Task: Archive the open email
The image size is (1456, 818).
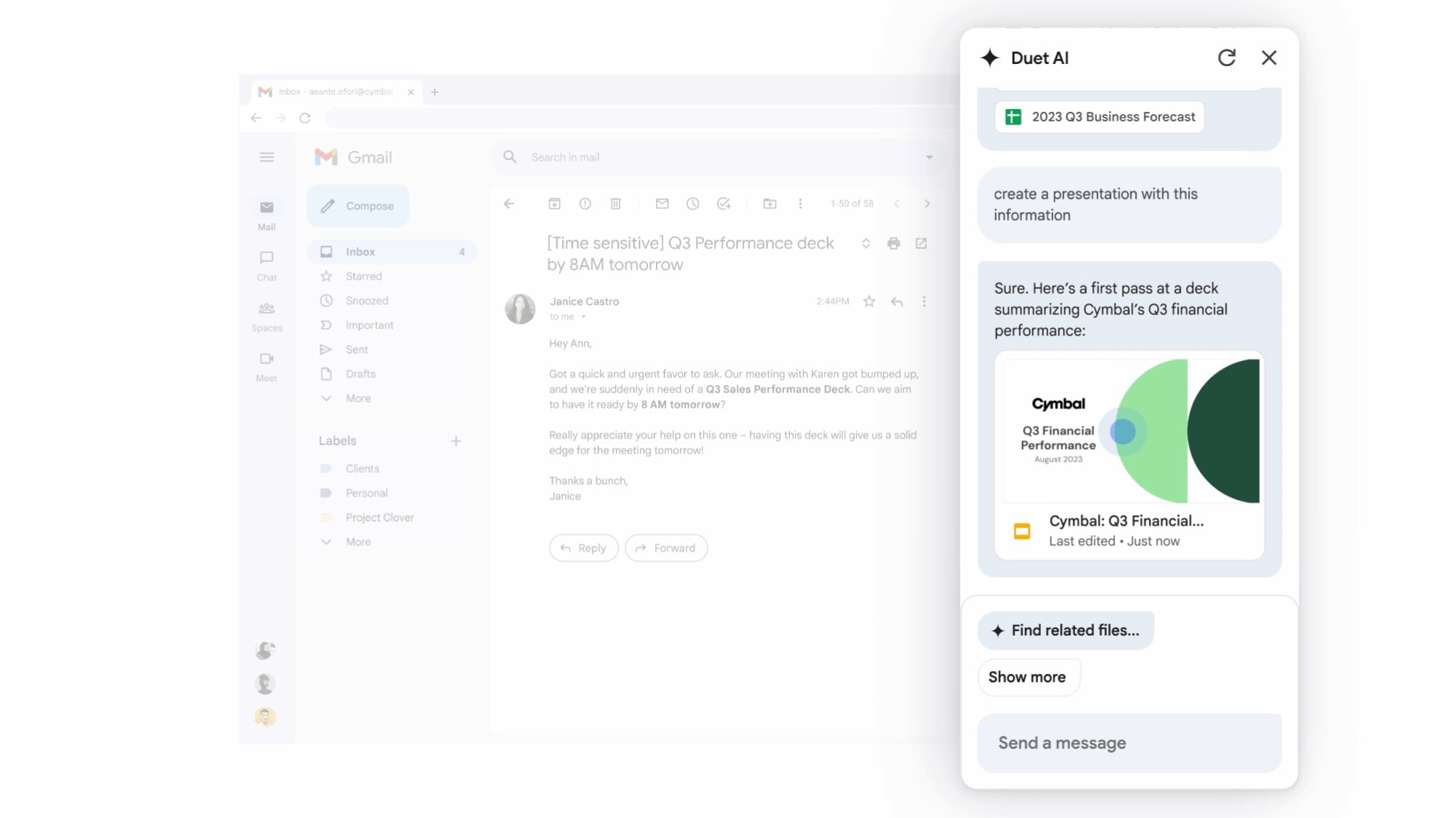Action: (x=554, y=204)
